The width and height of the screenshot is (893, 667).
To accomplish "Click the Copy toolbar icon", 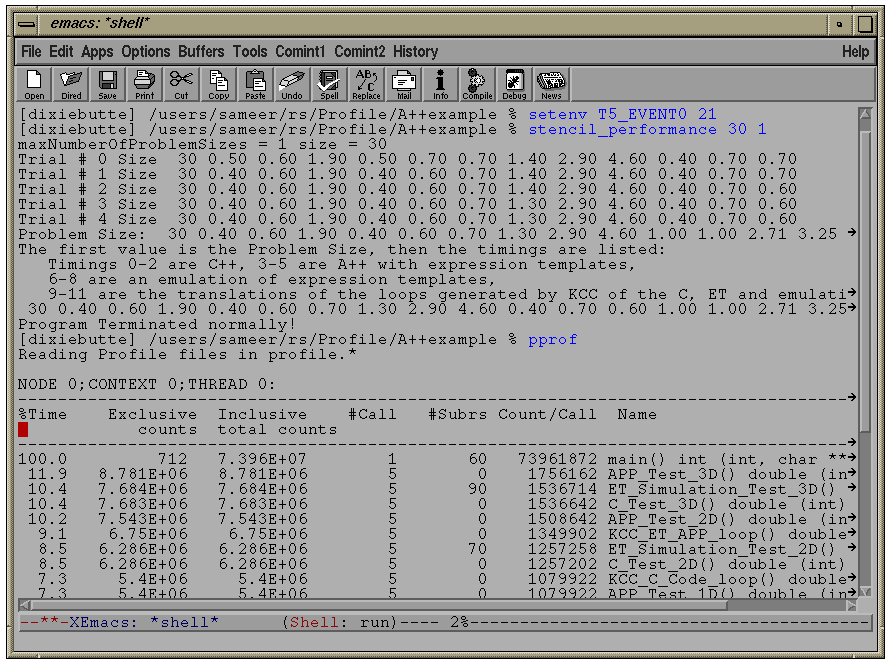I will 218,84.
